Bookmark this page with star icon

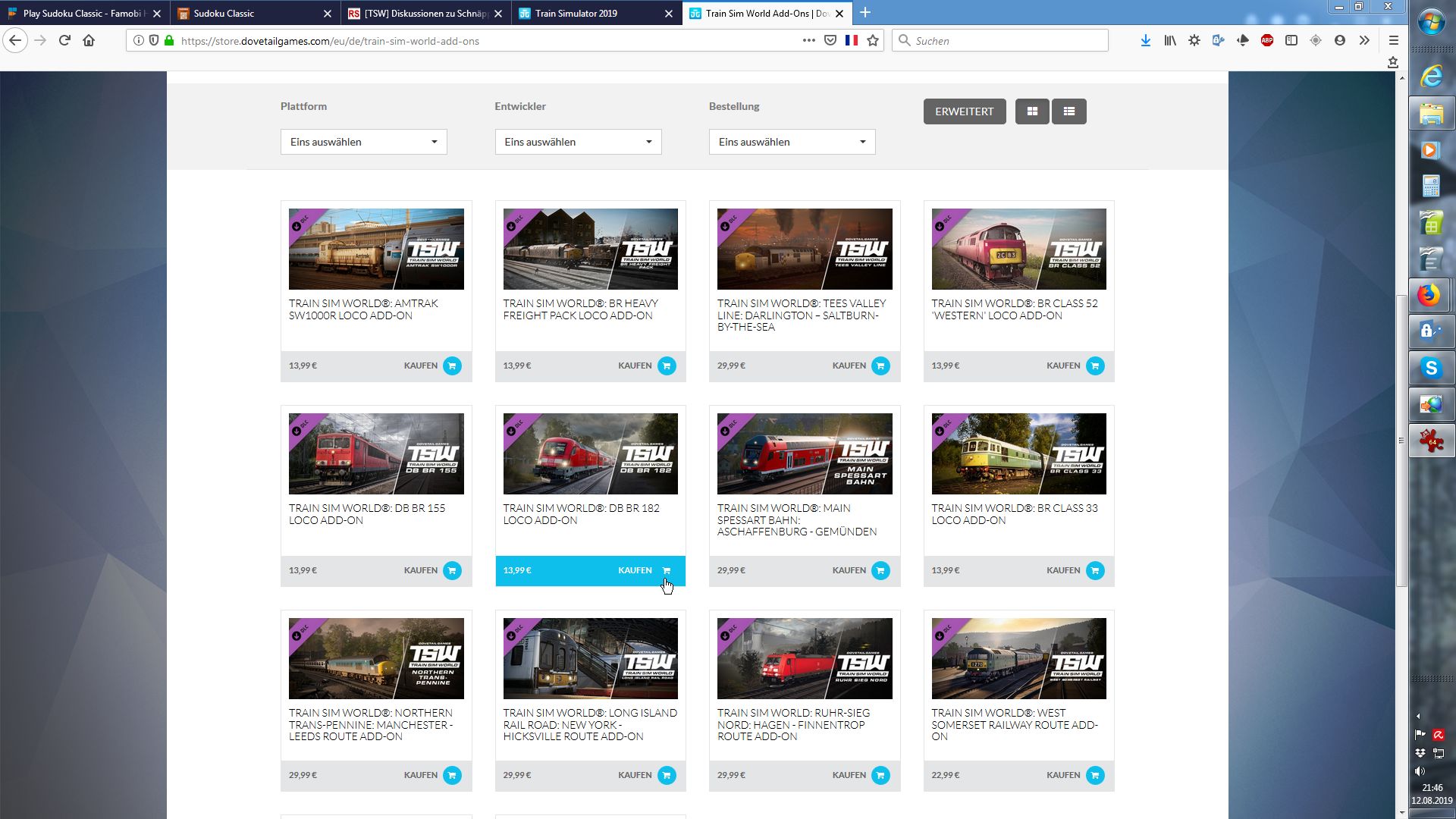[x=873, y=41]
